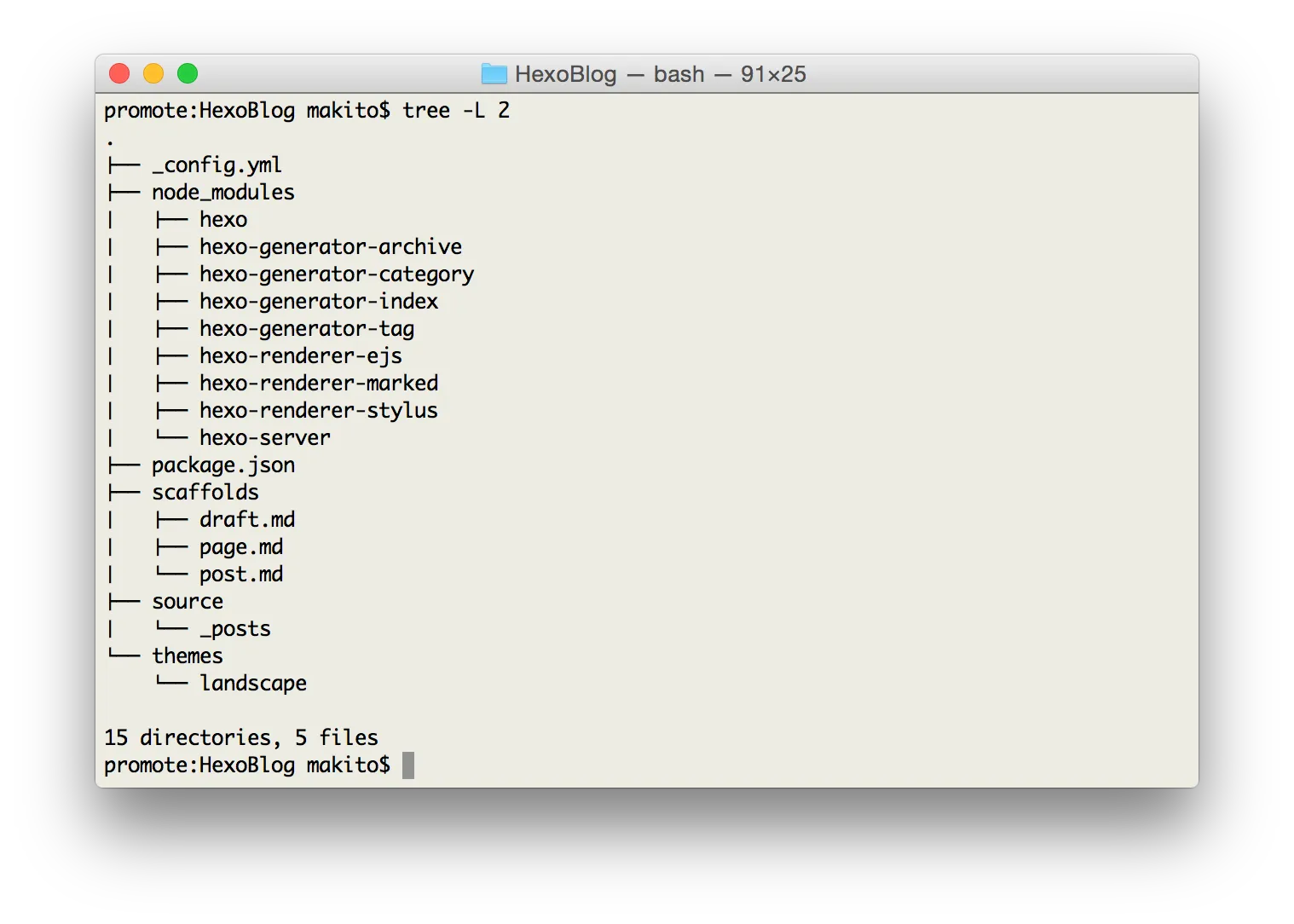This screenshot has height=924, width=1294.
Task: Click the _posts folder under source
Action: tap(235, 628)
